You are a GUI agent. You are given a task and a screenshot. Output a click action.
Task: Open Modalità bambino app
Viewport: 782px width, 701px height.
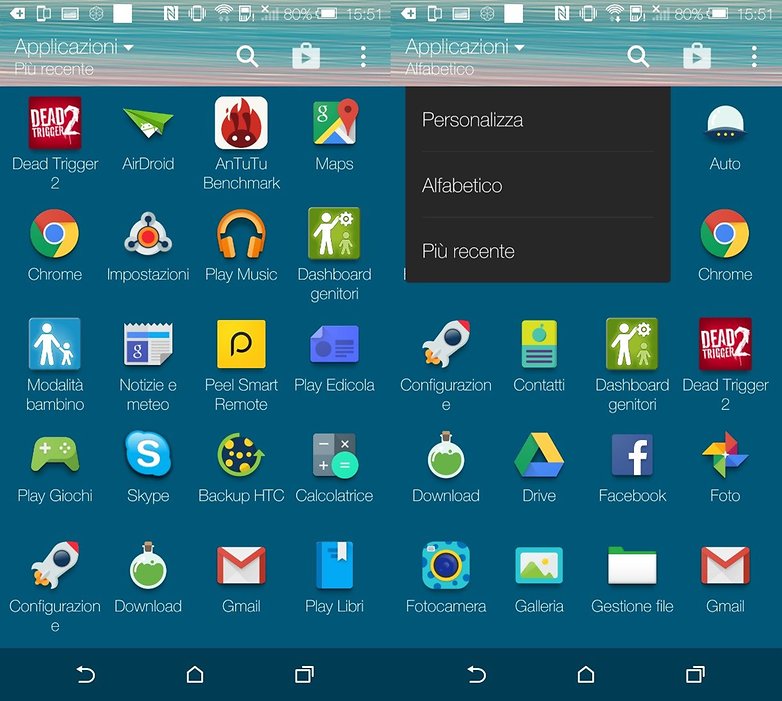(54, 344)
